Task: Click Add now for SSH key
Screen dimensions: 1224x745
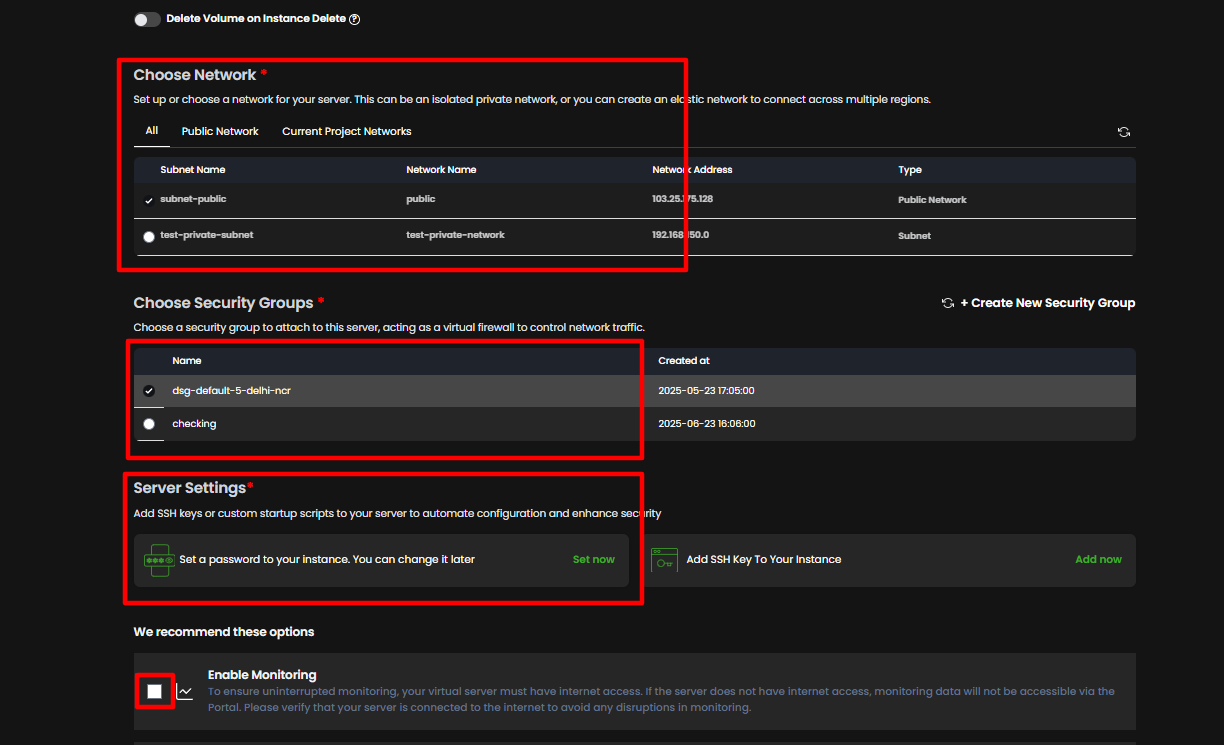Action: click(1098, 560)
